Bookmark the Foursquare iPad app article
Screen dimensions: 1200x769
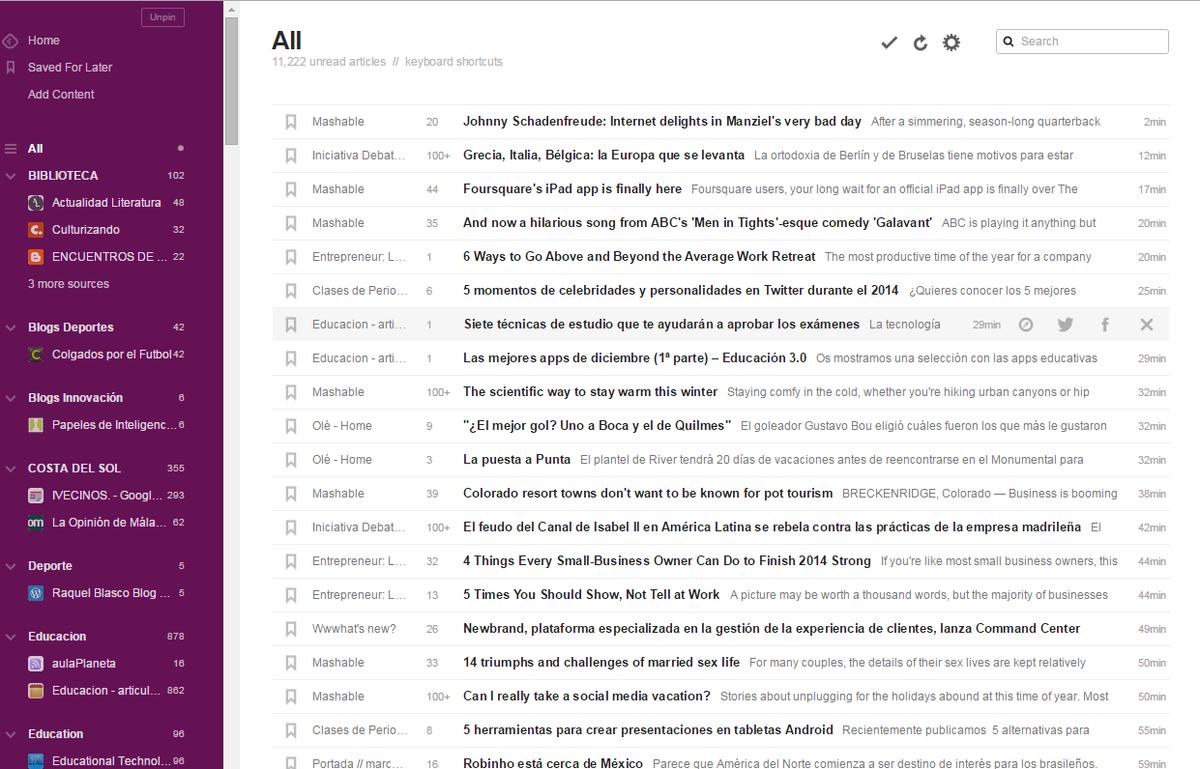coord(291,189)
